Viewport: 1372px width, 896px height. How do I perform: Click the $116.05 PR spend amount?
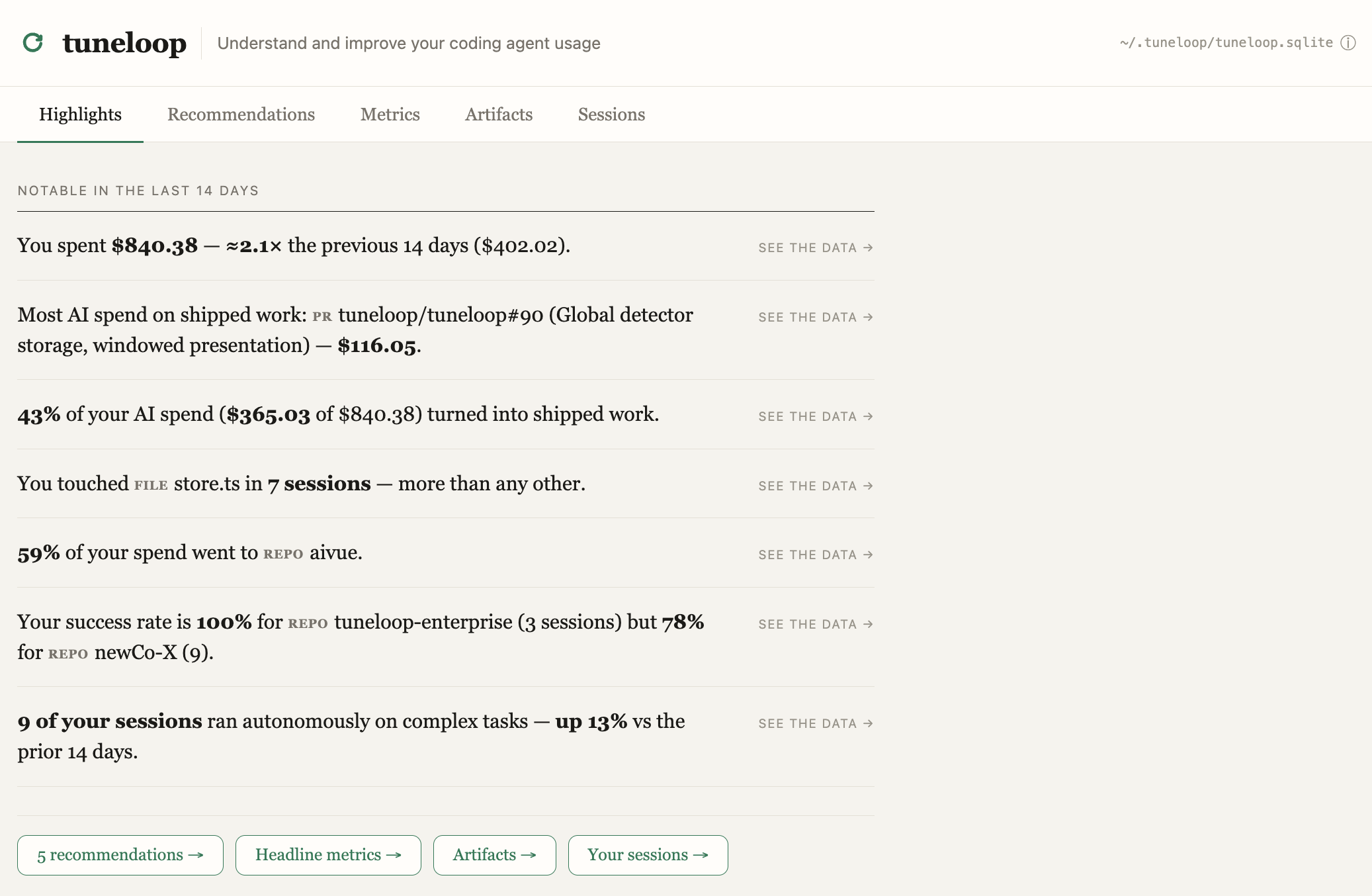pyautogui.click(x=377, y=345)
